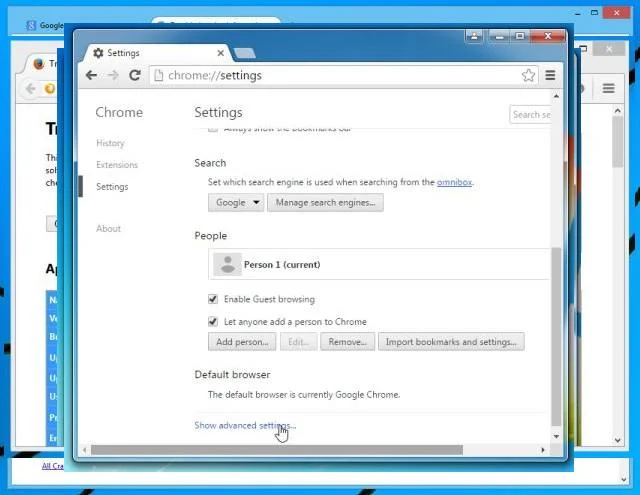Image resolution: width=640 pixels, height=495 pixels.
Task: Open the hamburger menu of the background browser
Action: (x=609, y=88)
